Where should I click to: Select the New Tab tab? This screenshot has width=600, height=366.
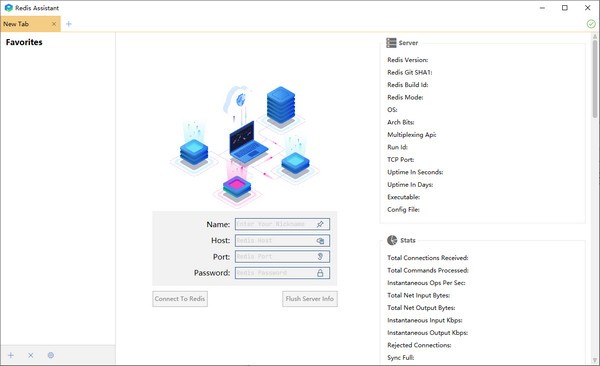(30, 24)
